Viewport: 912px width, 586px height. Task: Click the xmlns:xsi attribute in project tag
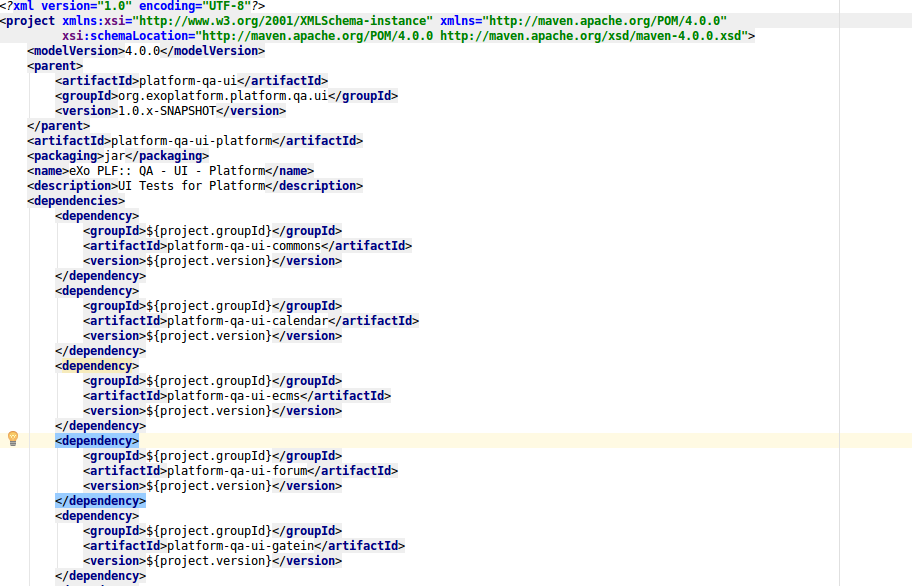[x=248, y=21]
